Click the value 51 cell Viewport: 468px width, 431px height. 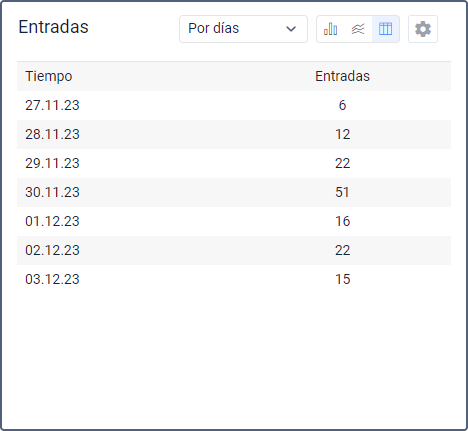342,192
